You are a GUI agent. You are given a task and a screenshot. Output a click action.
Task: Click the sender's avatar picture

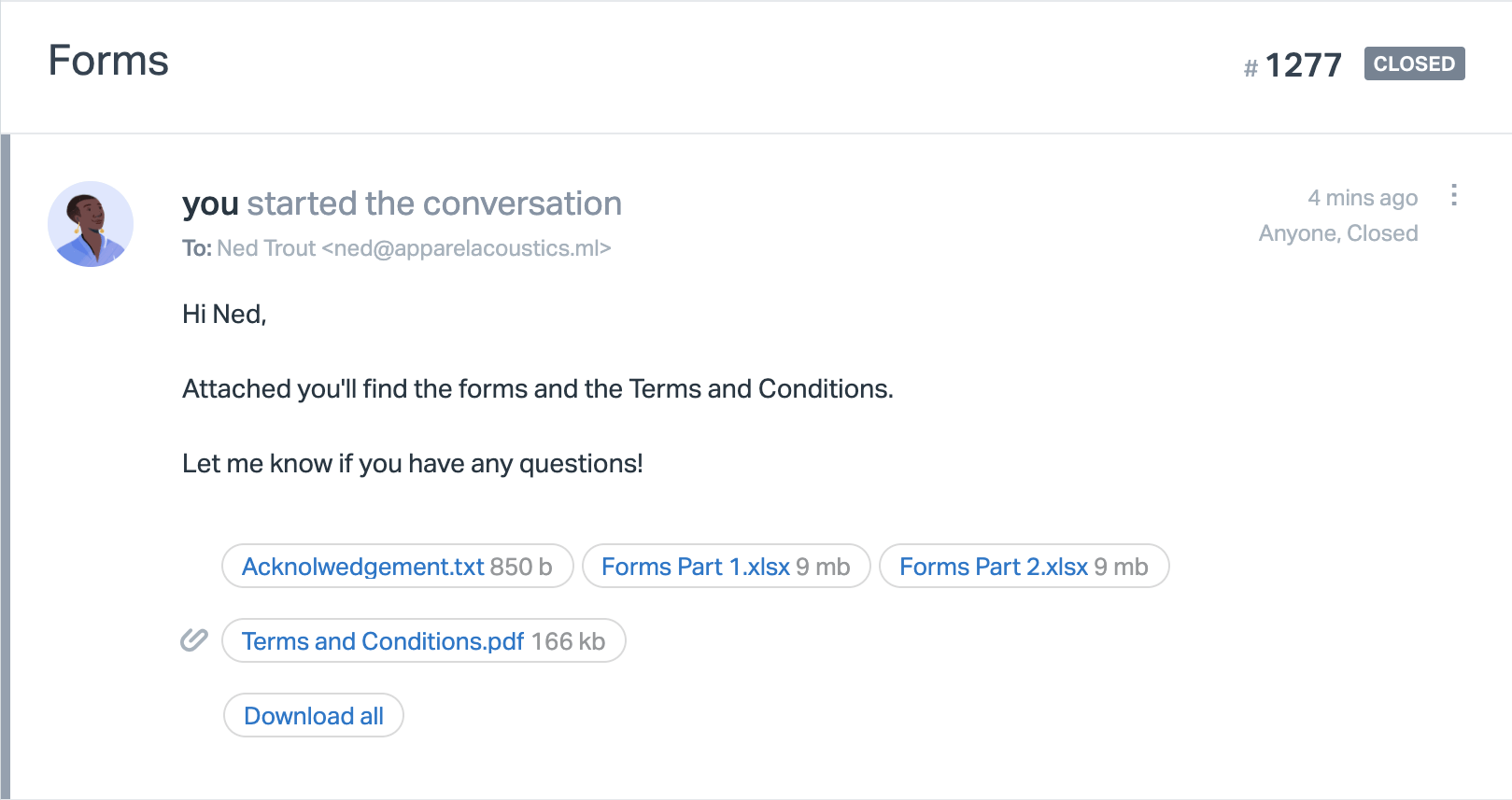pyautogui.click(x=91, y=224)
